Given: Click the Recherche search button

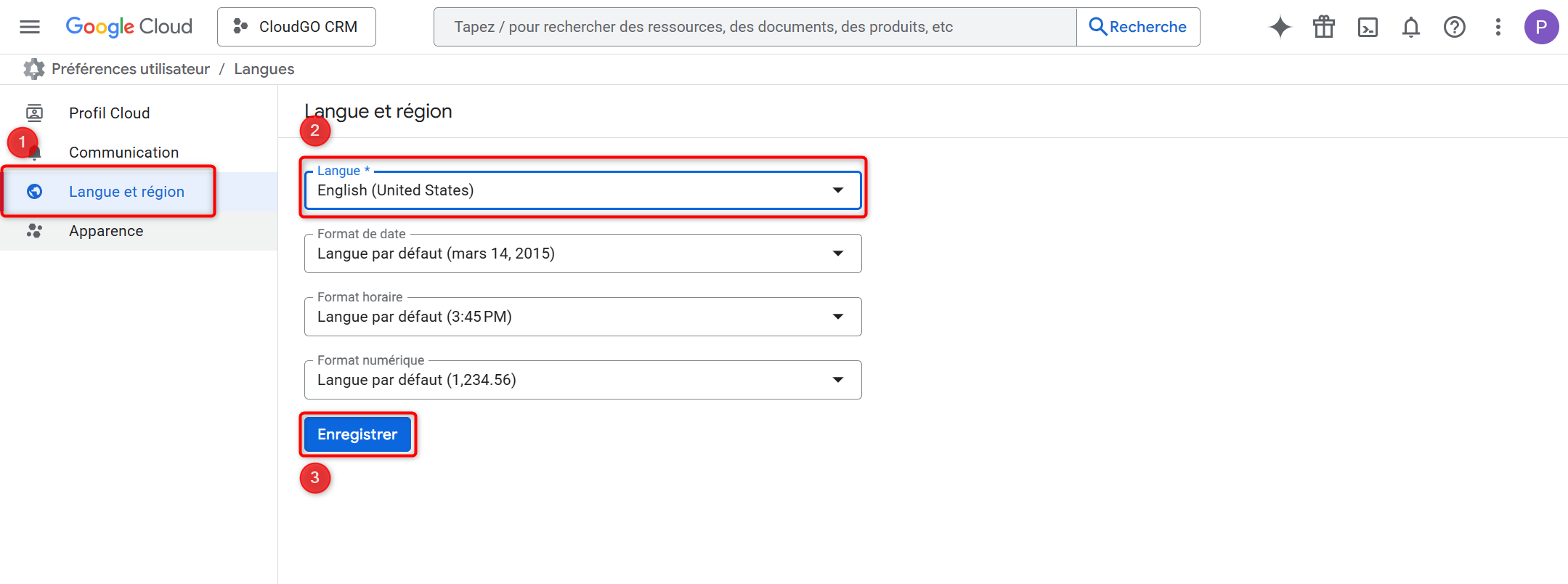Looking at the screenshot, I should [x=1138, y=27].
